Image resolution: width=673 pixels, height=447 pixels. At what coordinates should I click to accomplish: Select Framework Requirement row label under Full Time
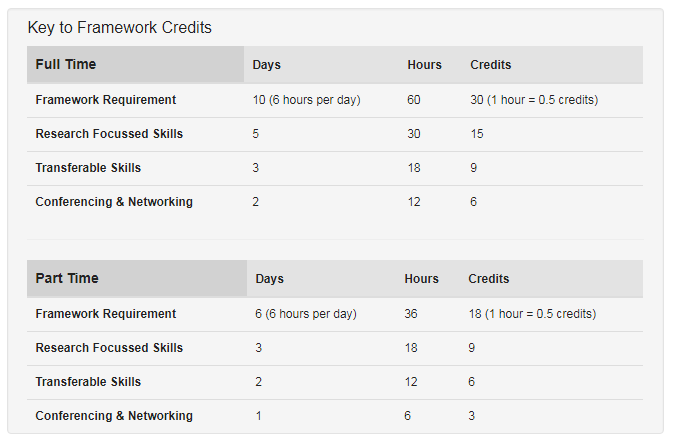coord(106,100)
